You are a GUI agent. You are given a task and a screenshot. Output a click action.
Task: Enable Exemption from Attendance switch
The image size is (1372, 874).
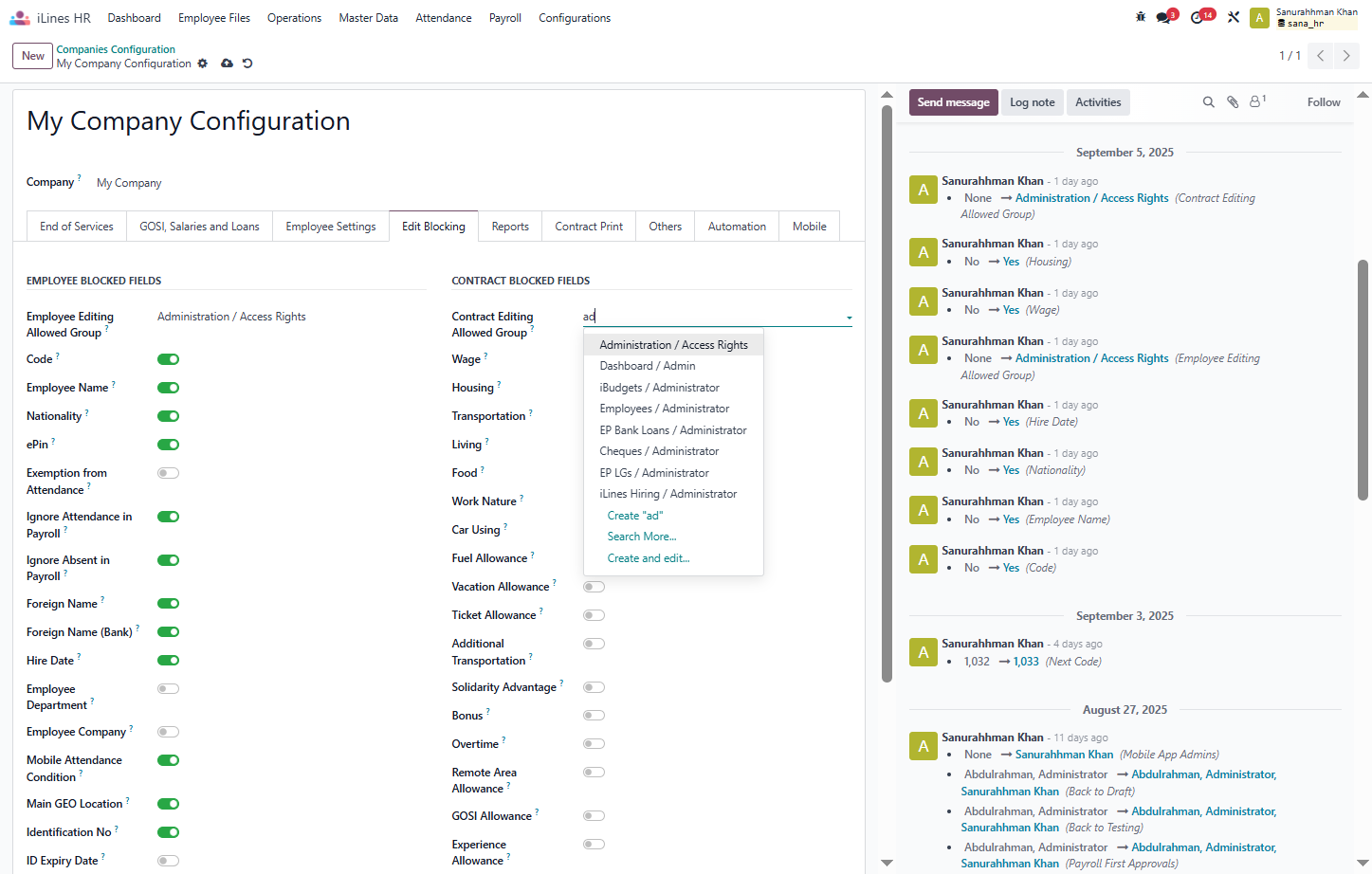point(168,473)
